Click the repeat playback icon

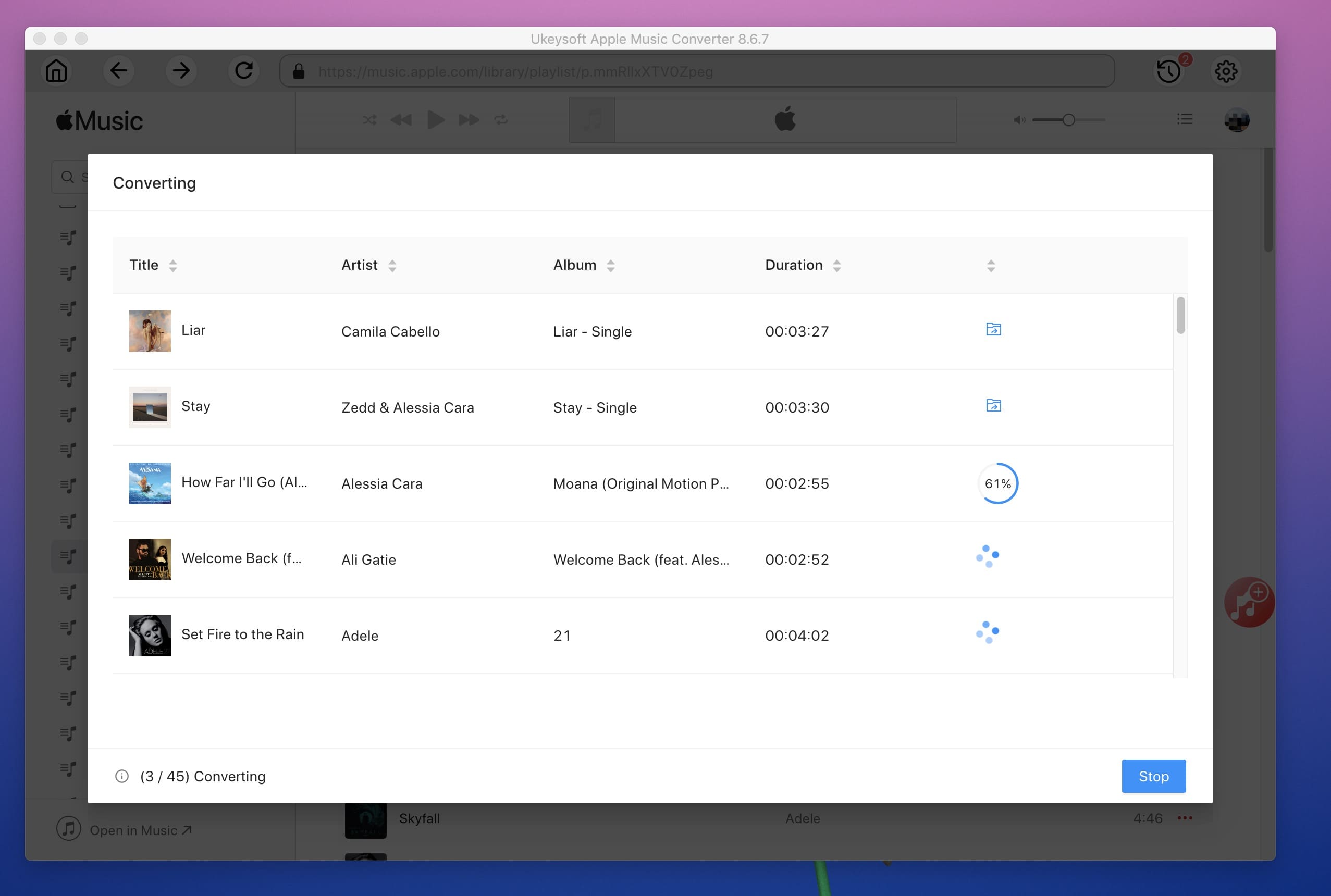502,119
